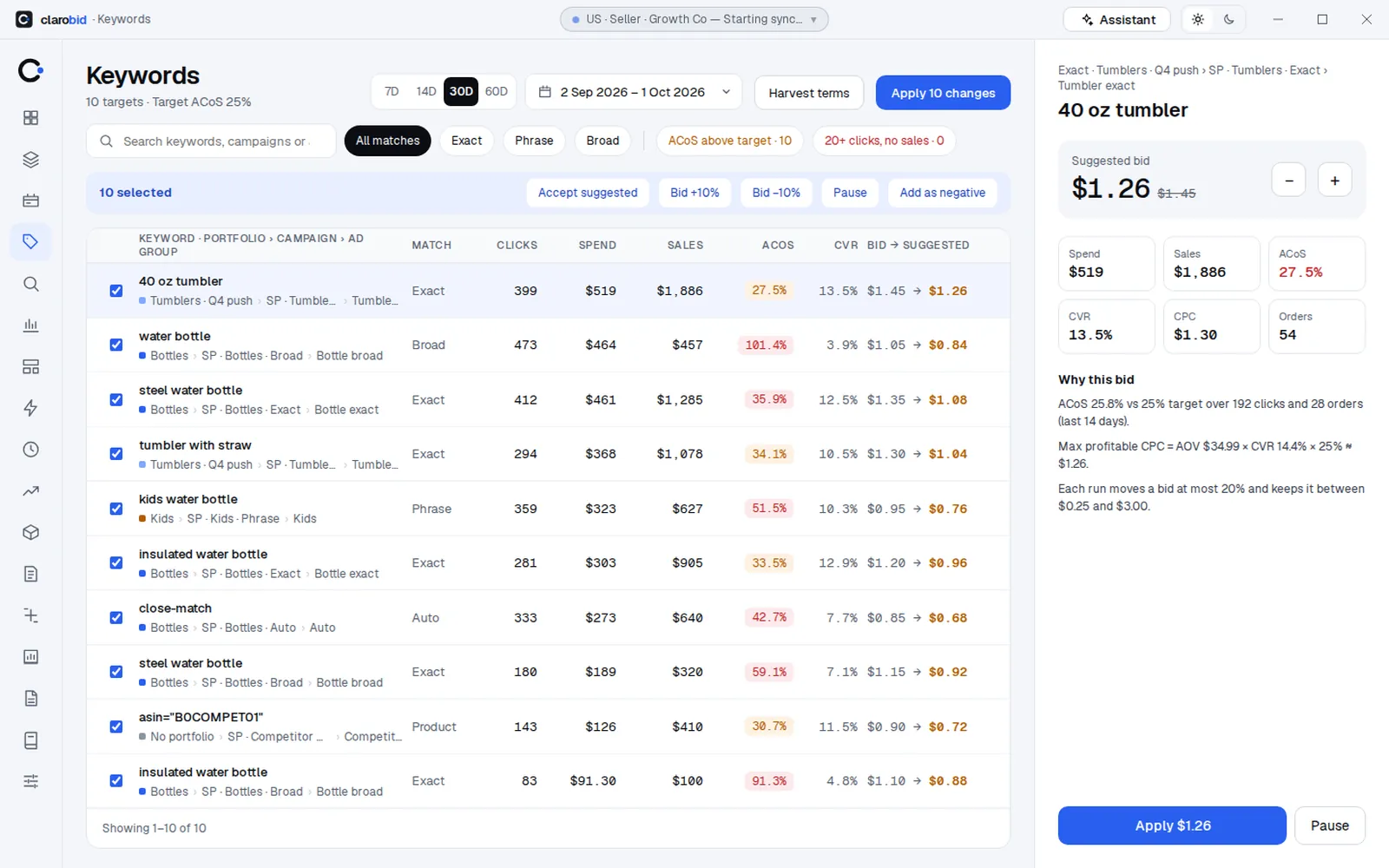Decrease suggested bid with minus stepper
This screenshot has height=868, width=1389.
click(x=1289, y=180)
